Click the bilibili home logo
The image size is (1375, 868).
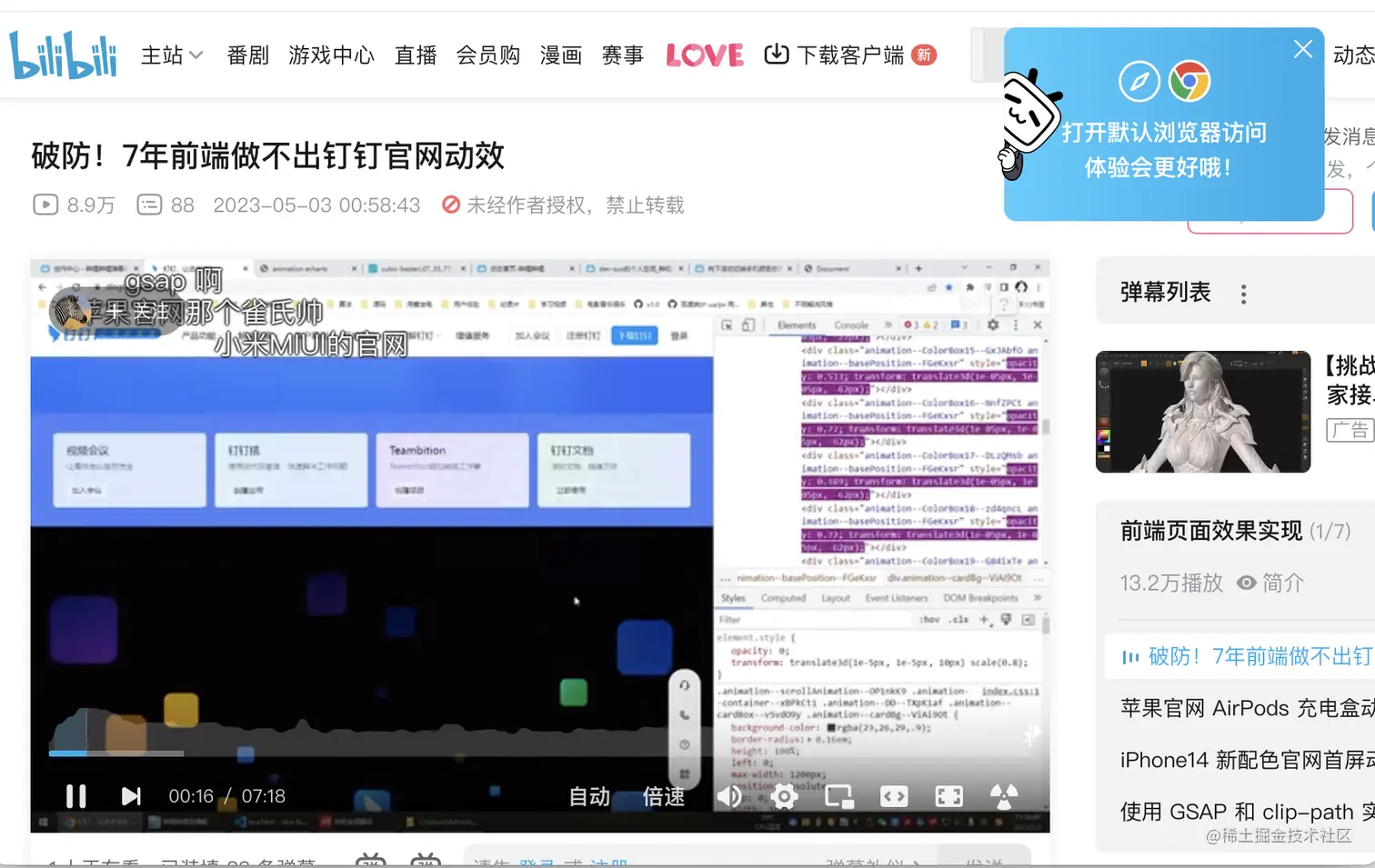coord(62,54)
